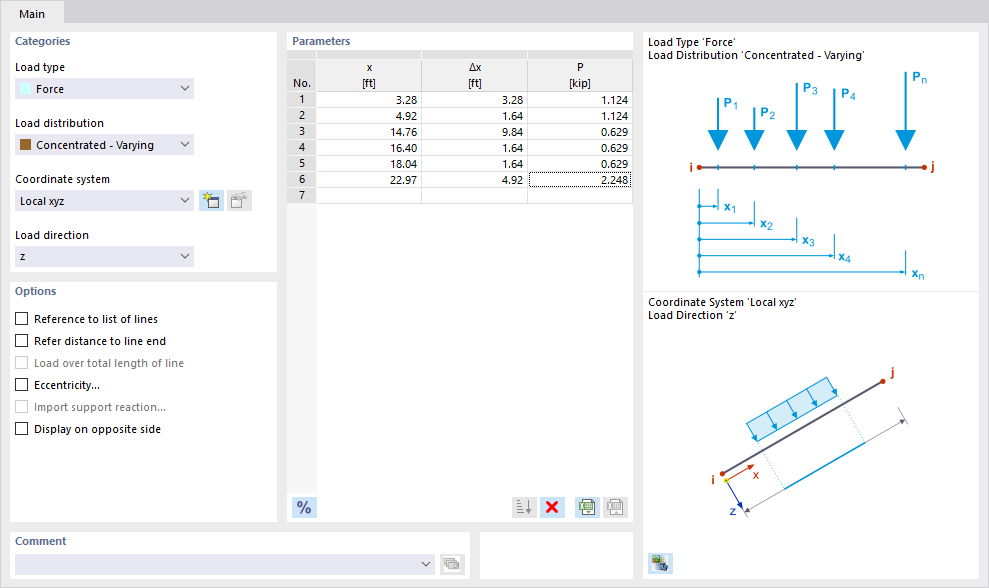Switch to the Main tab

32,13
